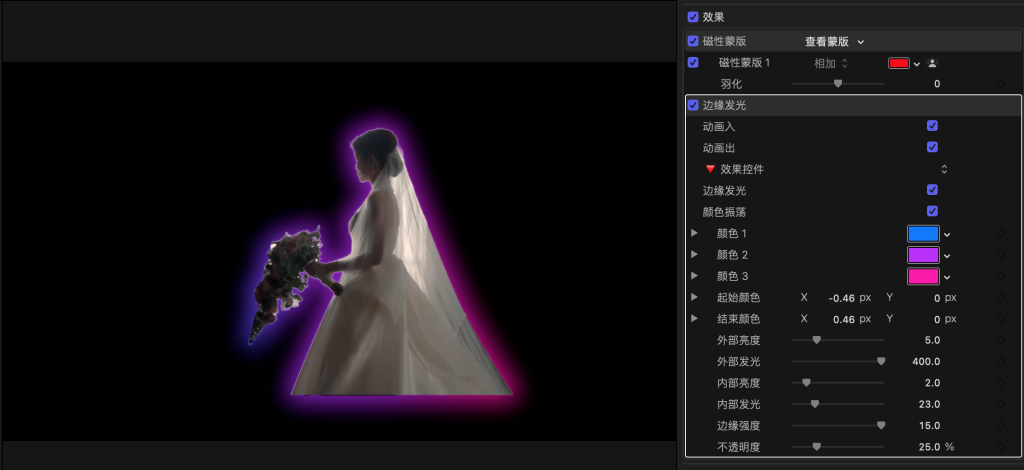Click the keyframe diamond for 外部发光
The image size is (1024, 470).
pos(1001,361)
